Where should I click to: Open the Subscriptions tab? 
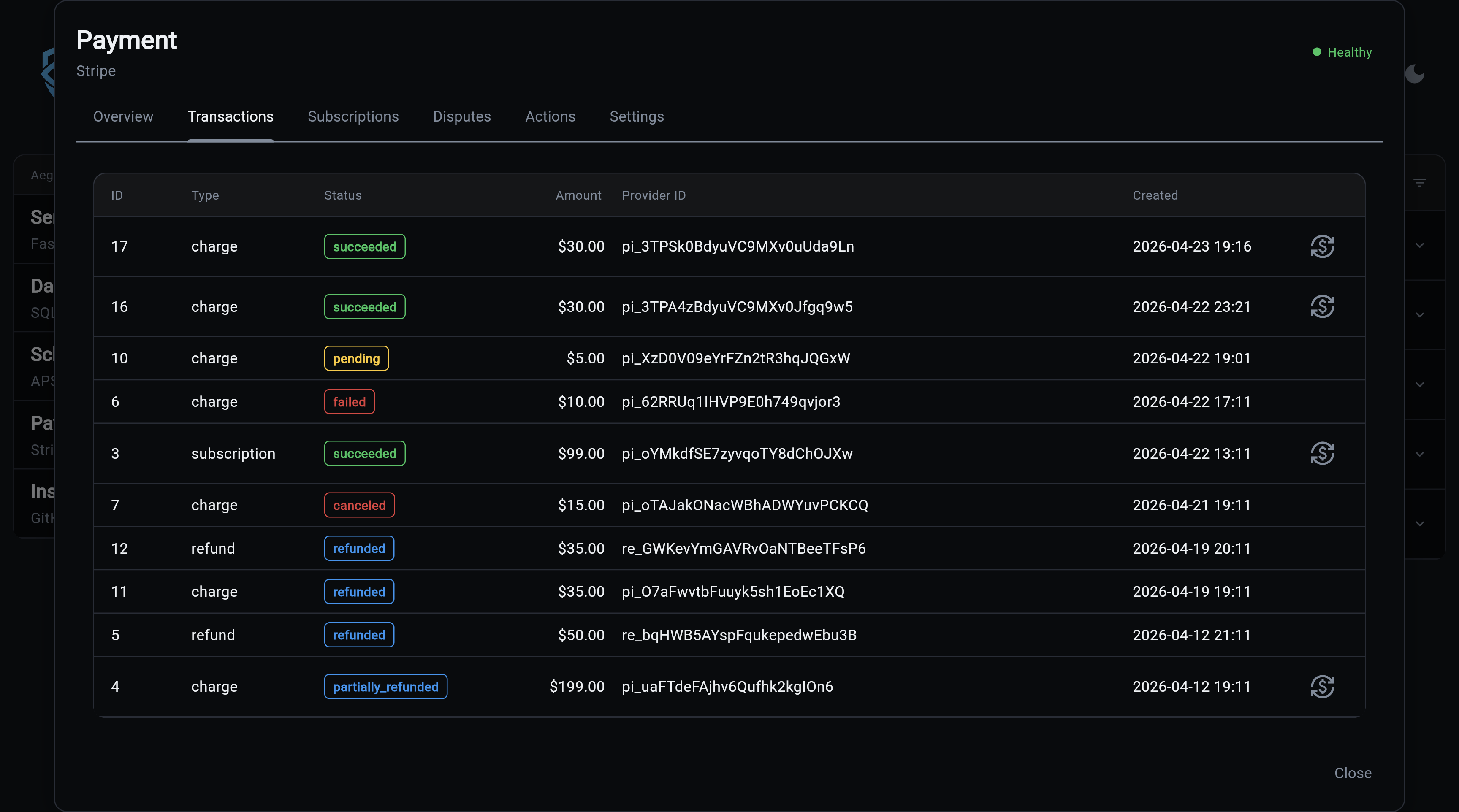click(353, 116)
